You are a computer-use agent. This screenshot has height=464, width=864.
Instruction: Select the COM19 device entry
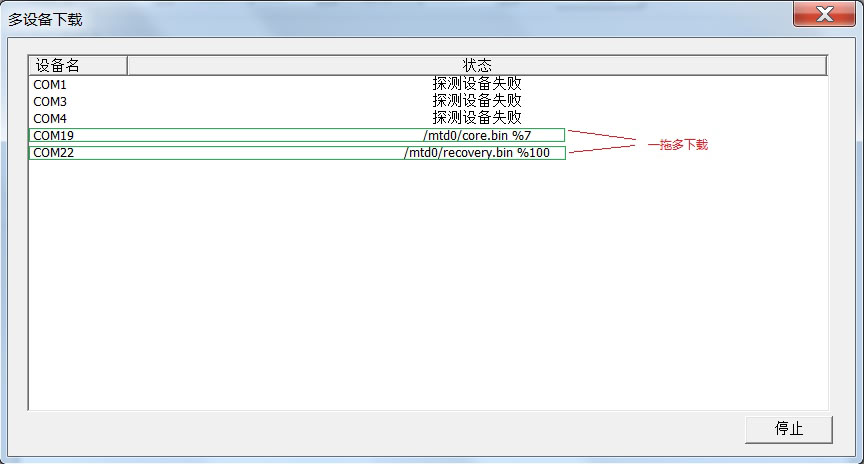pos(53,135)
